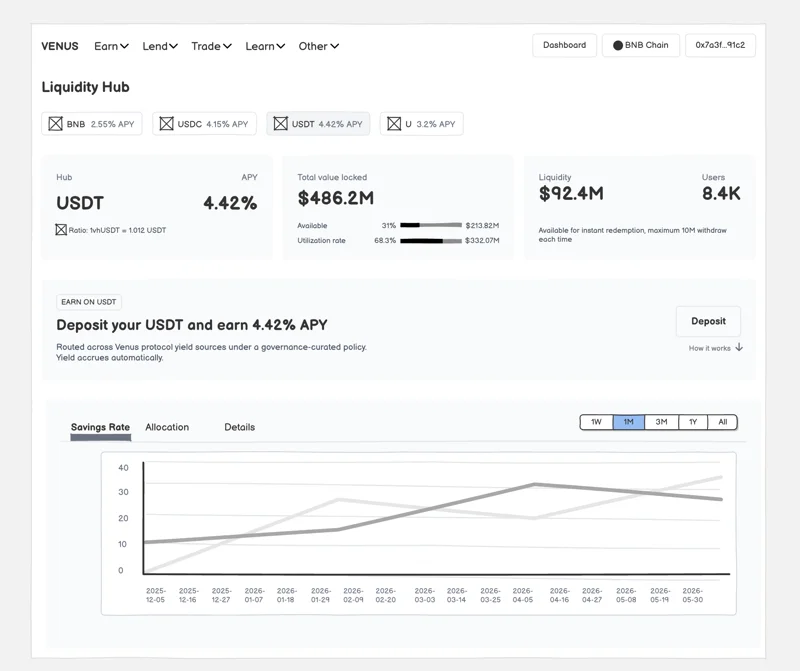Click the Dashboard button
This screenshot has height=671, width=800.
click(564, 45)
